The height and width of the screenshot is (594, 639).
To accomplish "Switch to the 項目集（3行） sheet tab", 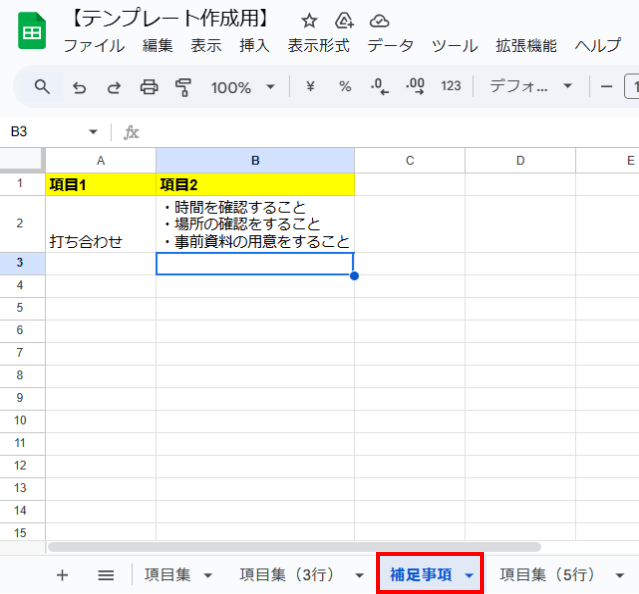I will [x=286, y=574].
